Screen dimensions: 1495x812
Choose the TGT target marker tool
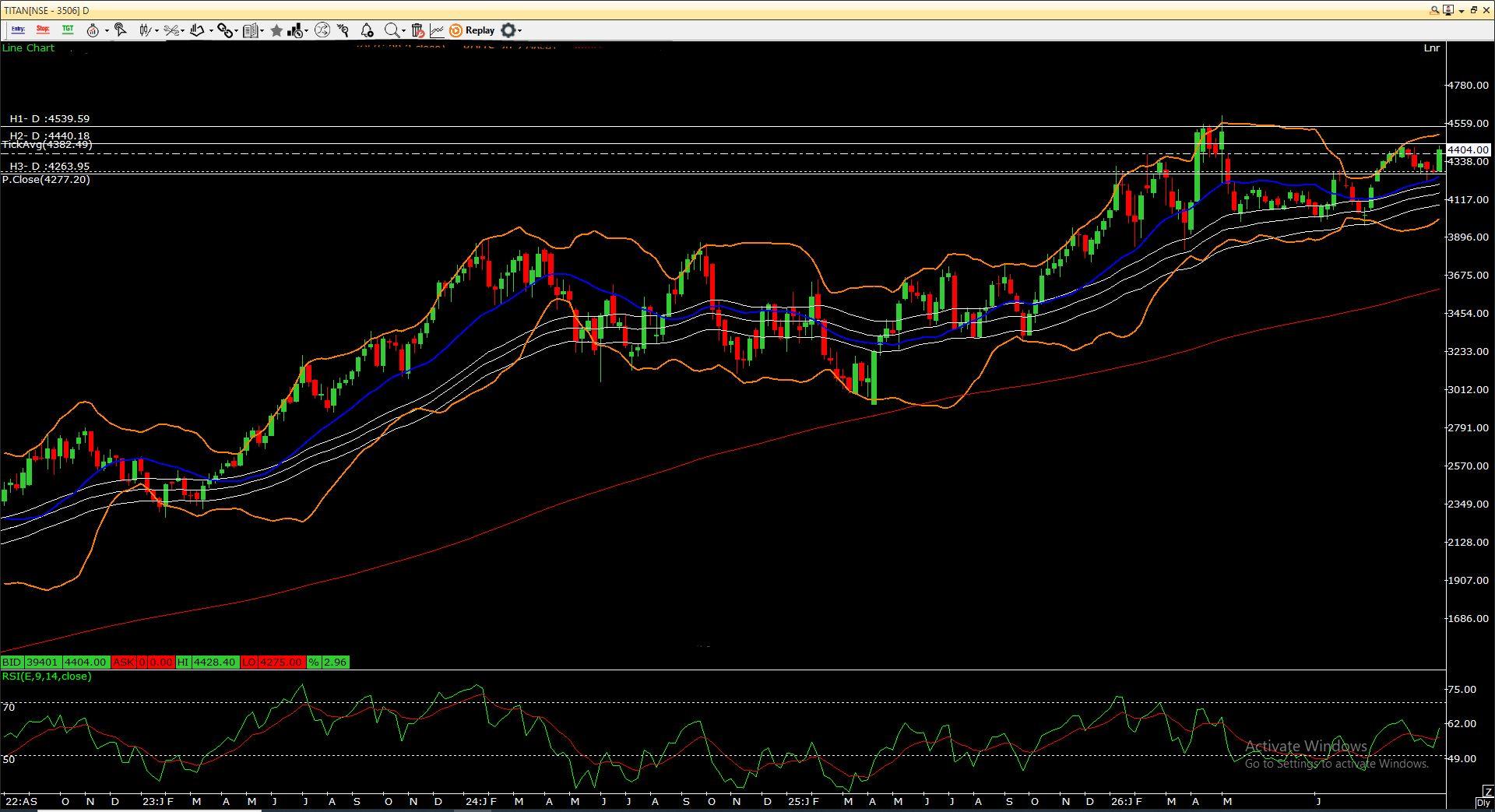[68, 30]
